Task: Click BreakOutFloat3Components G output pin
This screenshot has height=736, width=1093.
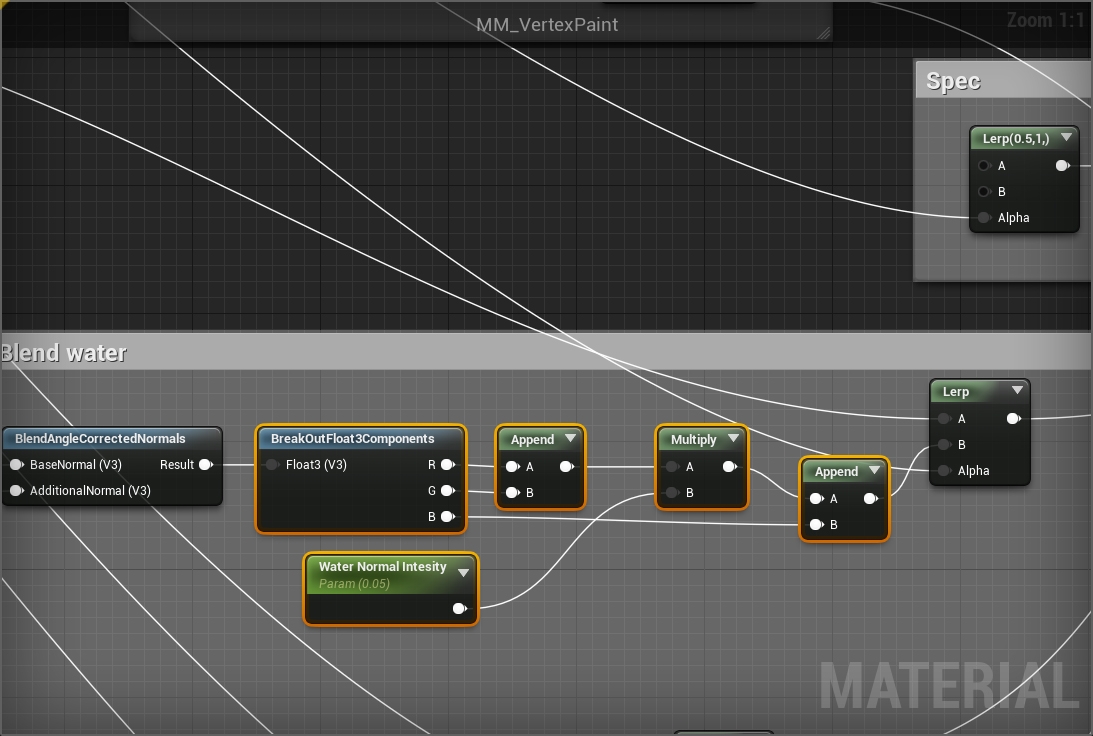Action: [x=448, y=491]
